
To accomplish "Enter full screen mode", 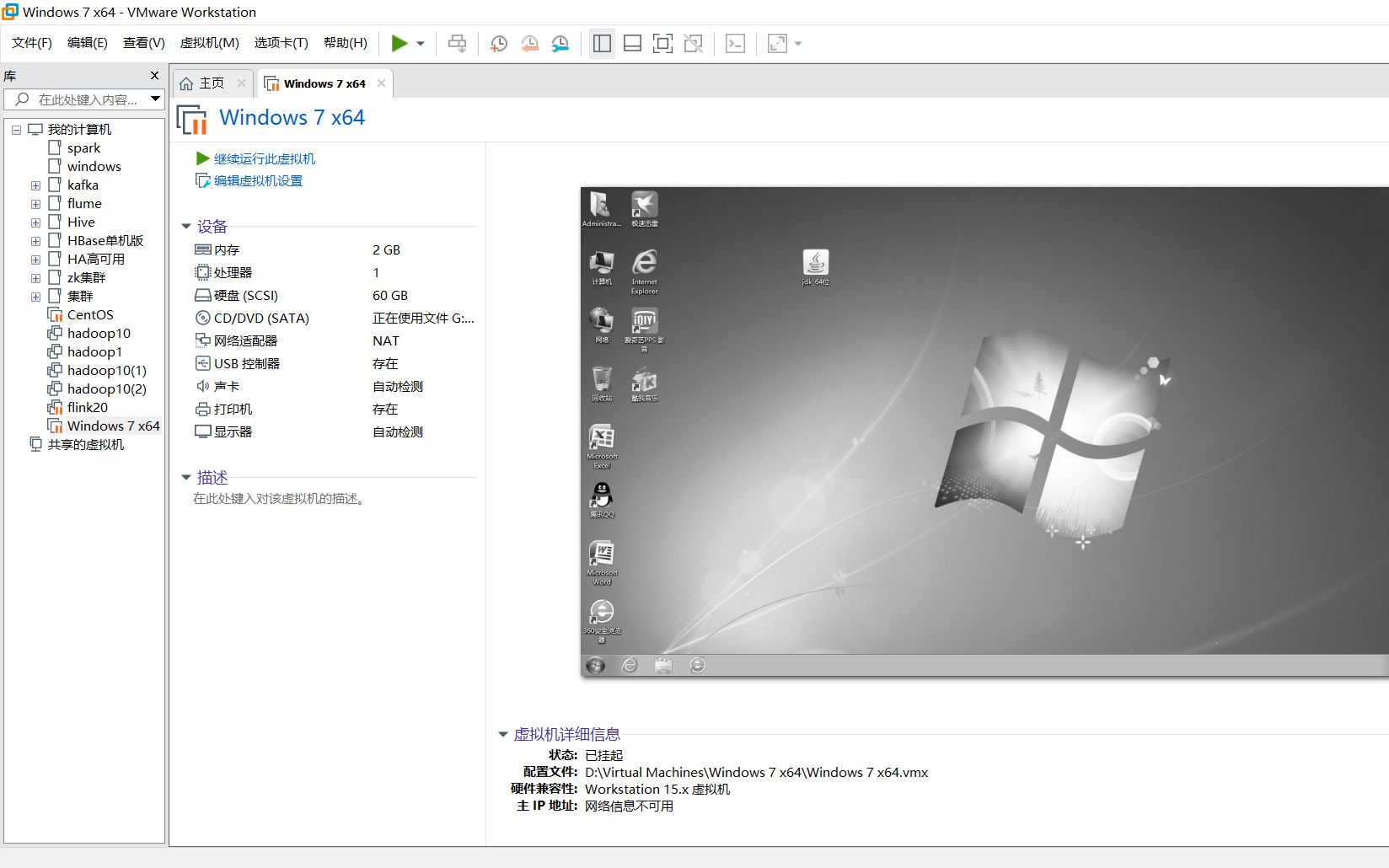I will click(662, 43).
